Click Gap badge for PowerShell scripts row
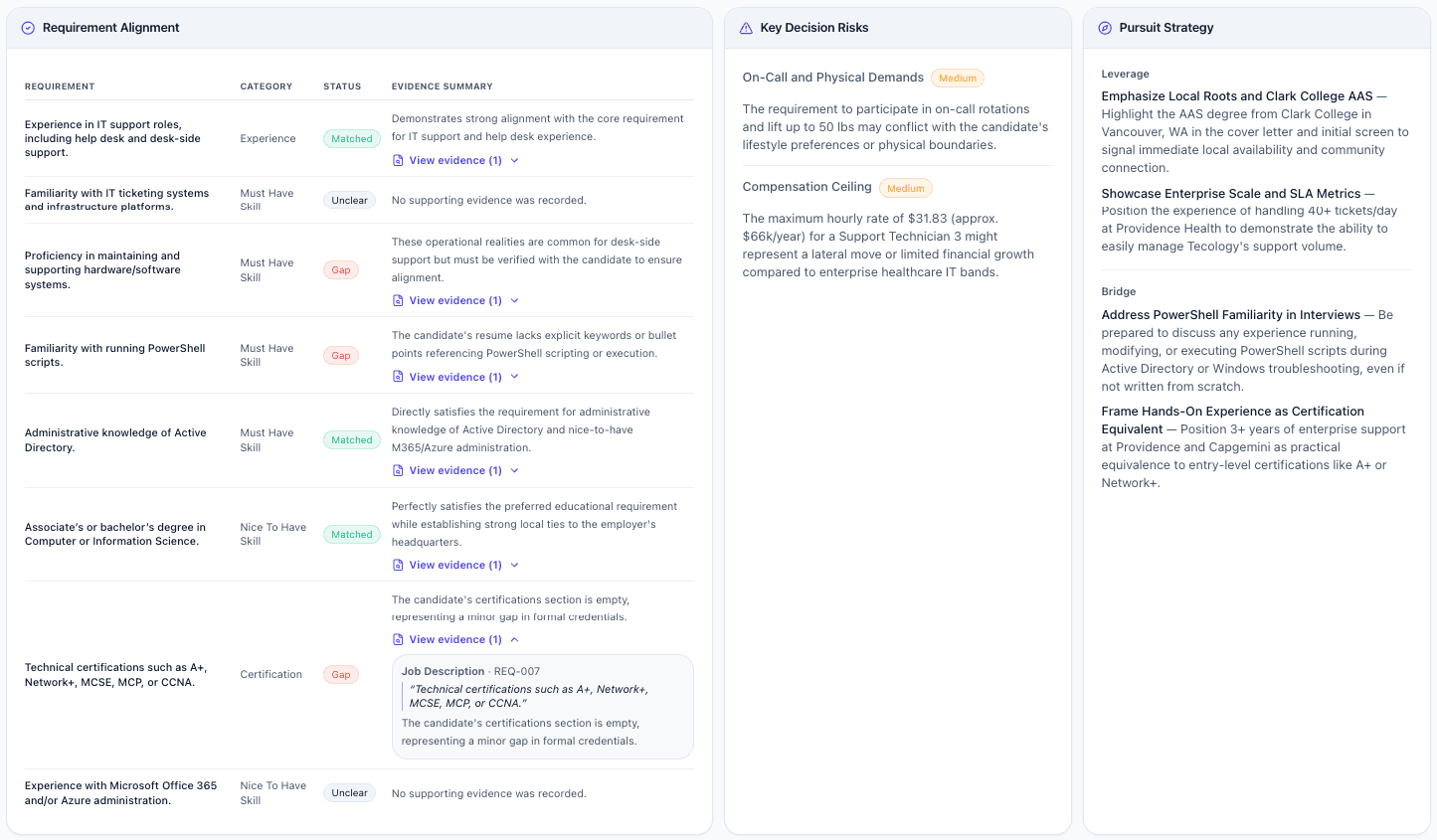1437x840 pixels. [x=341, y=355]
